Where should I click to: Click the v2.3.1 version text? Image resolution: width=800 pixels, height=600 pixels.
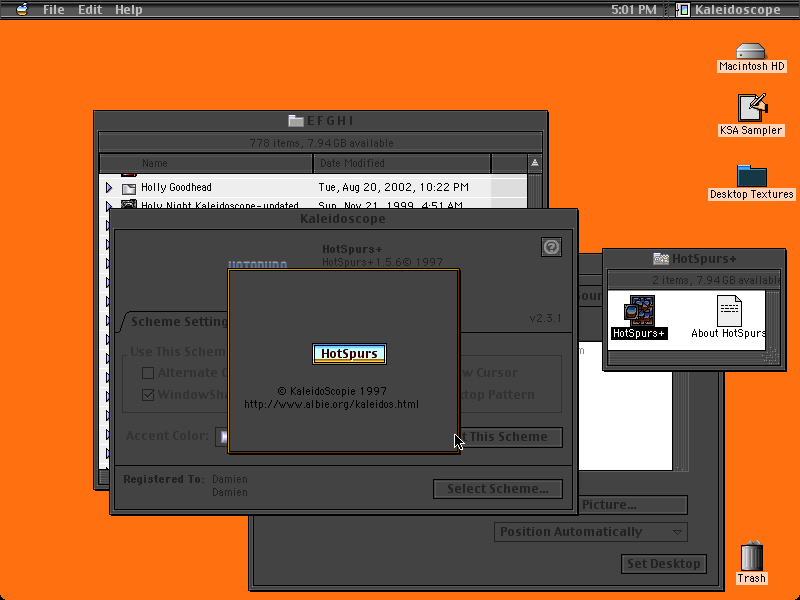545,318
